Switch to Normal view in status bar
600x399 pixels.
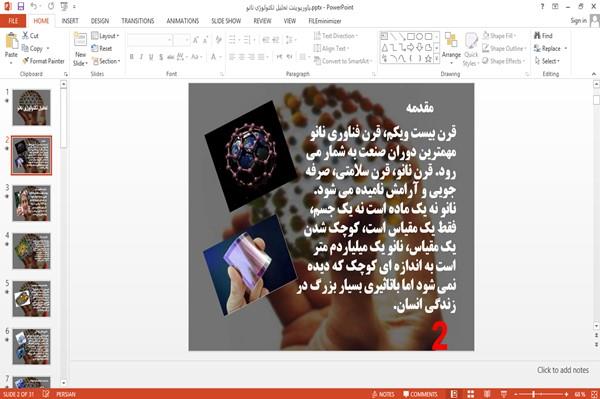[x=454, y=394]
